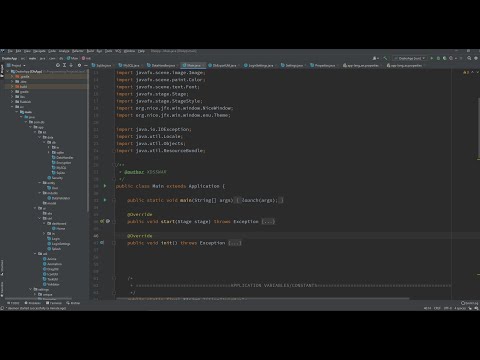
Task: Open the Properties.java editor tab
Action: point(324,65)
